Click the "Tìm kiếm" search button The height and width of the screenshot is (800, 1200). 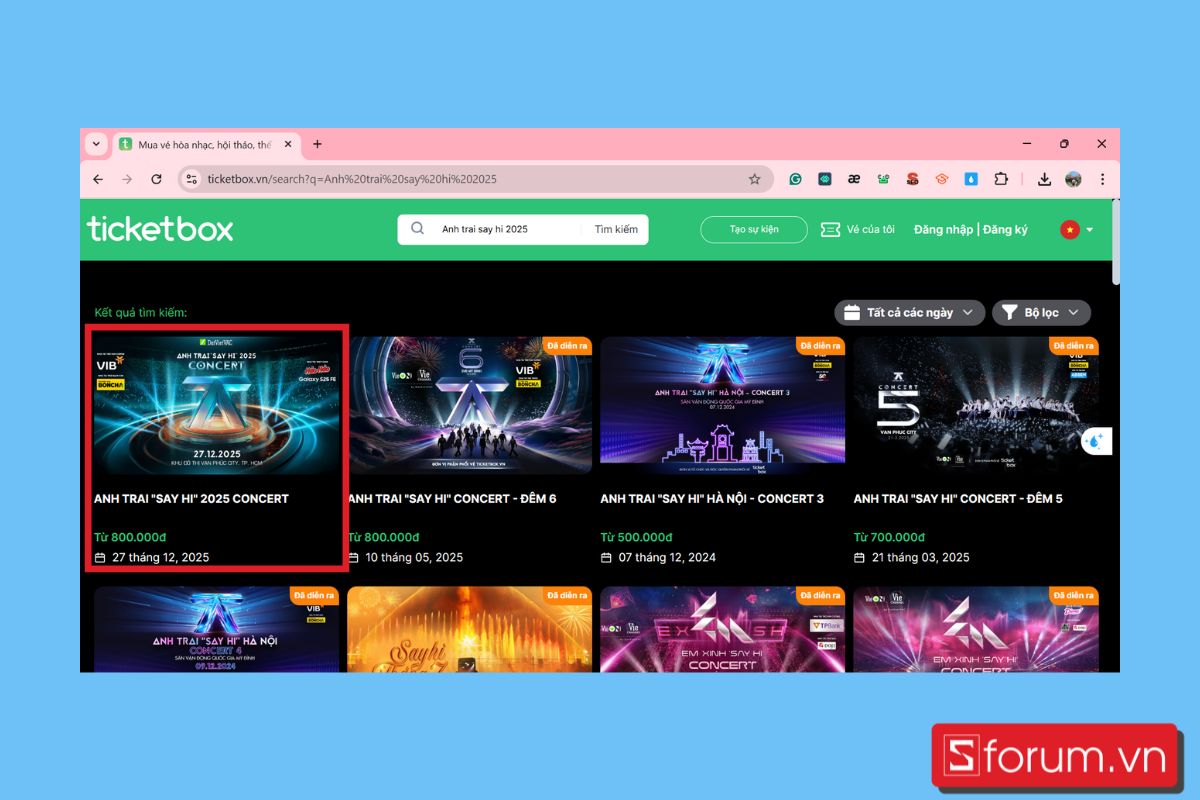coord(616,229)
